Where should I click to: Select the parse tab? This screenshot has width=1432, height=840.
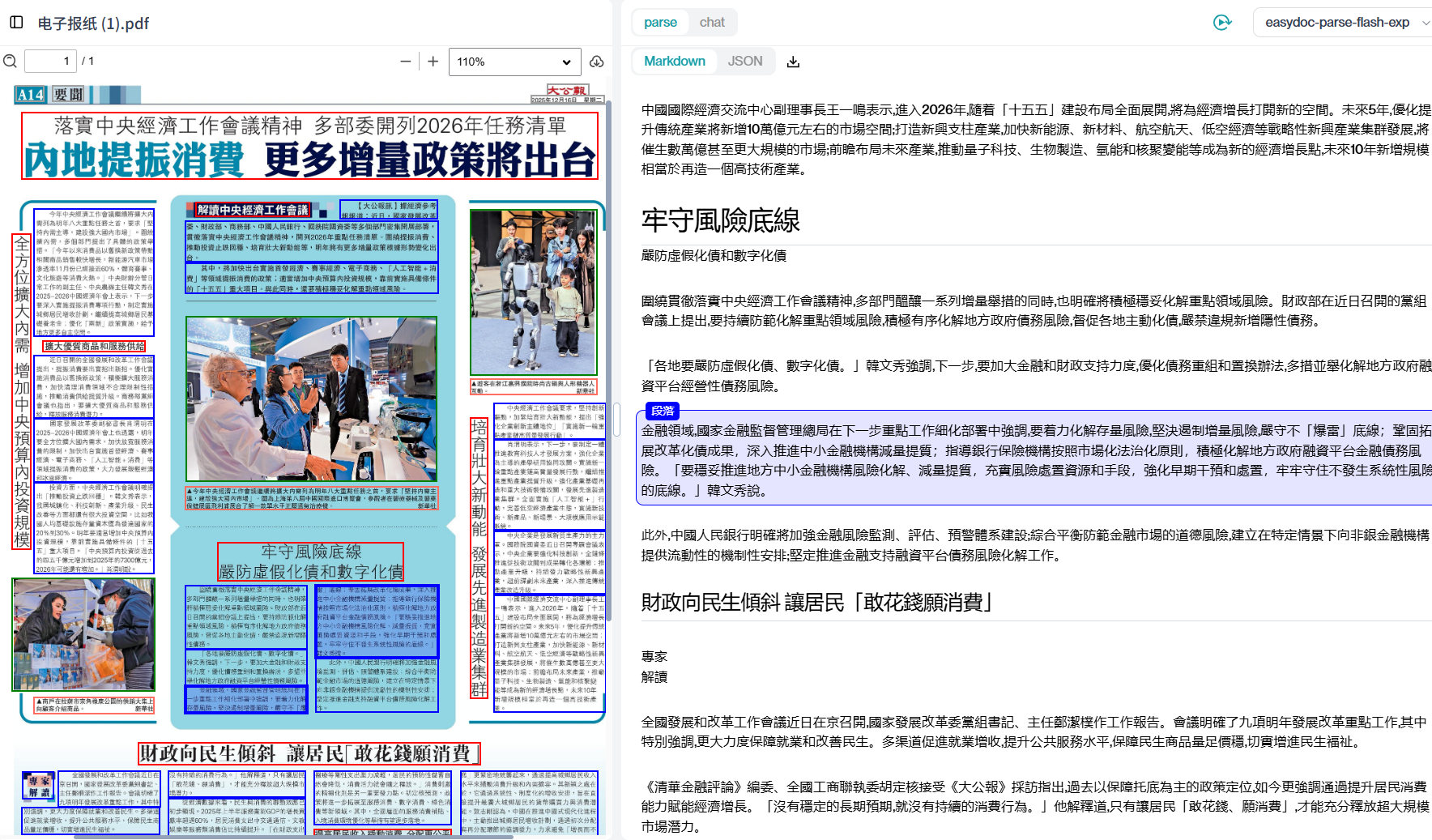pyautogui.click(x=660, y=23)
